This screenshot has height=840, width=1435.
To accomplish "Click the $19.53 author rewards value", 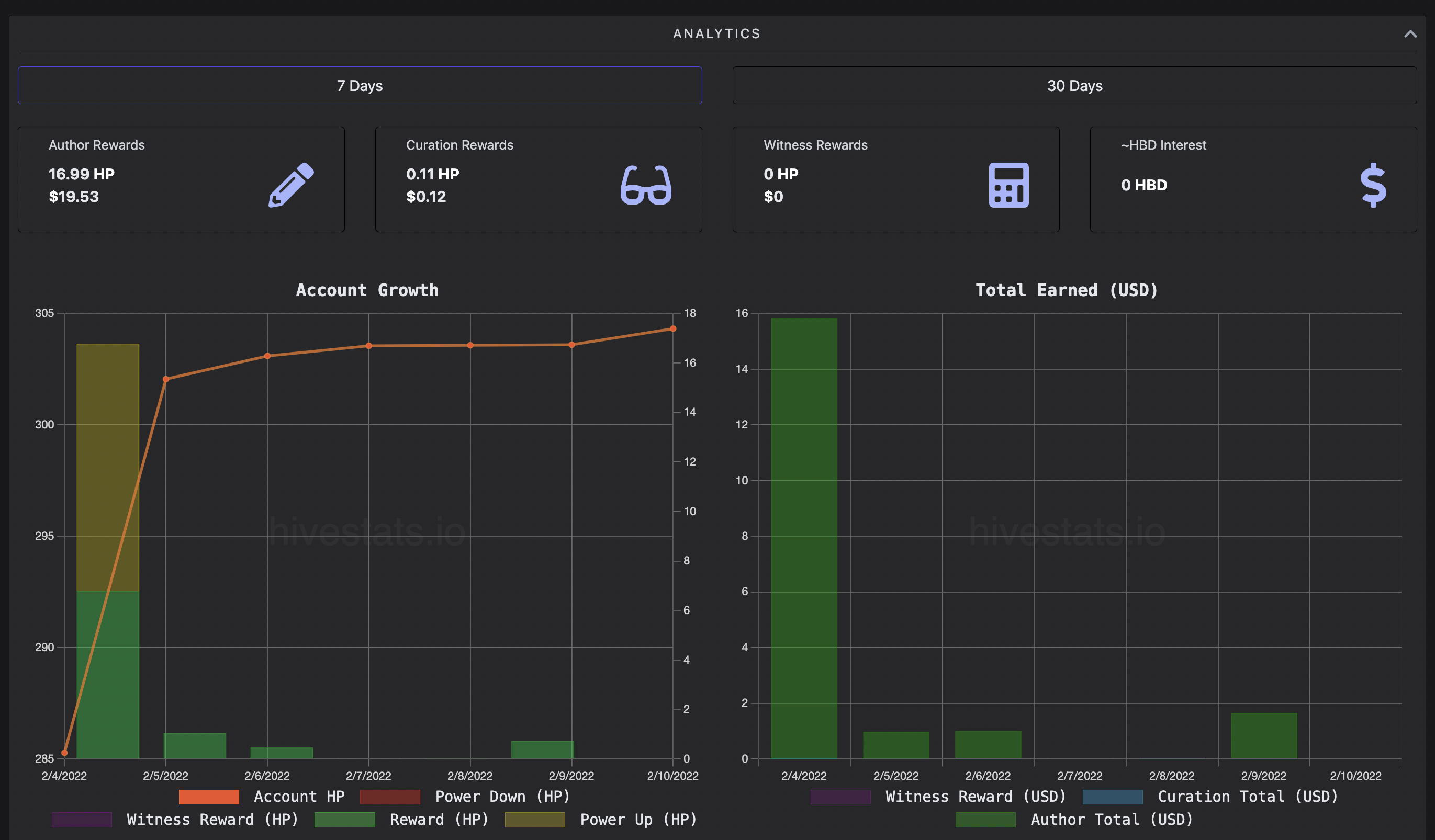I will pyautogui.click(x=73, y=196).
